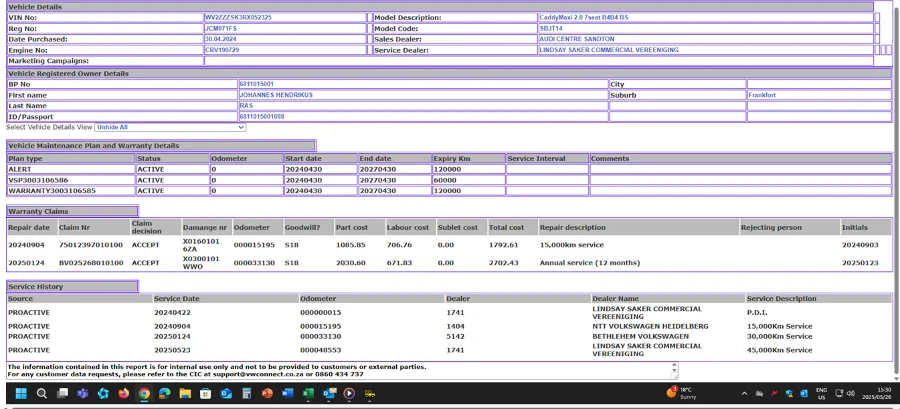Click the volume speaker tray icon
This screenshot has width=900, height=409.
851,394
